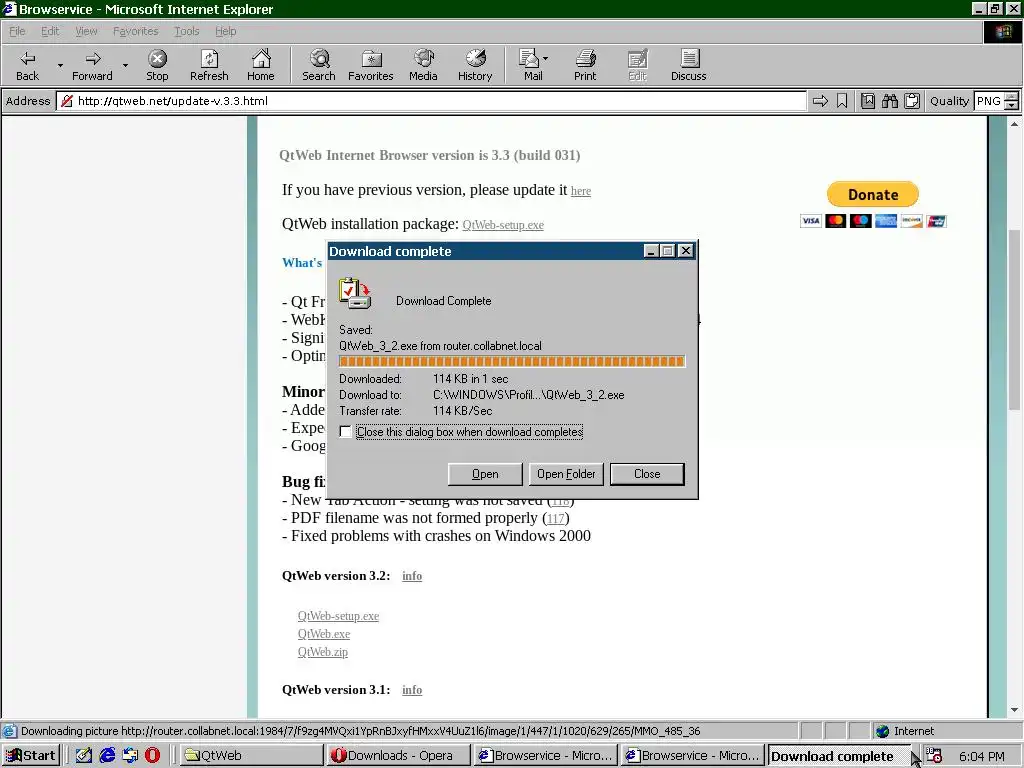Open QtWeb version 3.2 info link
The height and width of the screenshot is (768, 1024).
[x=412, y=576]
